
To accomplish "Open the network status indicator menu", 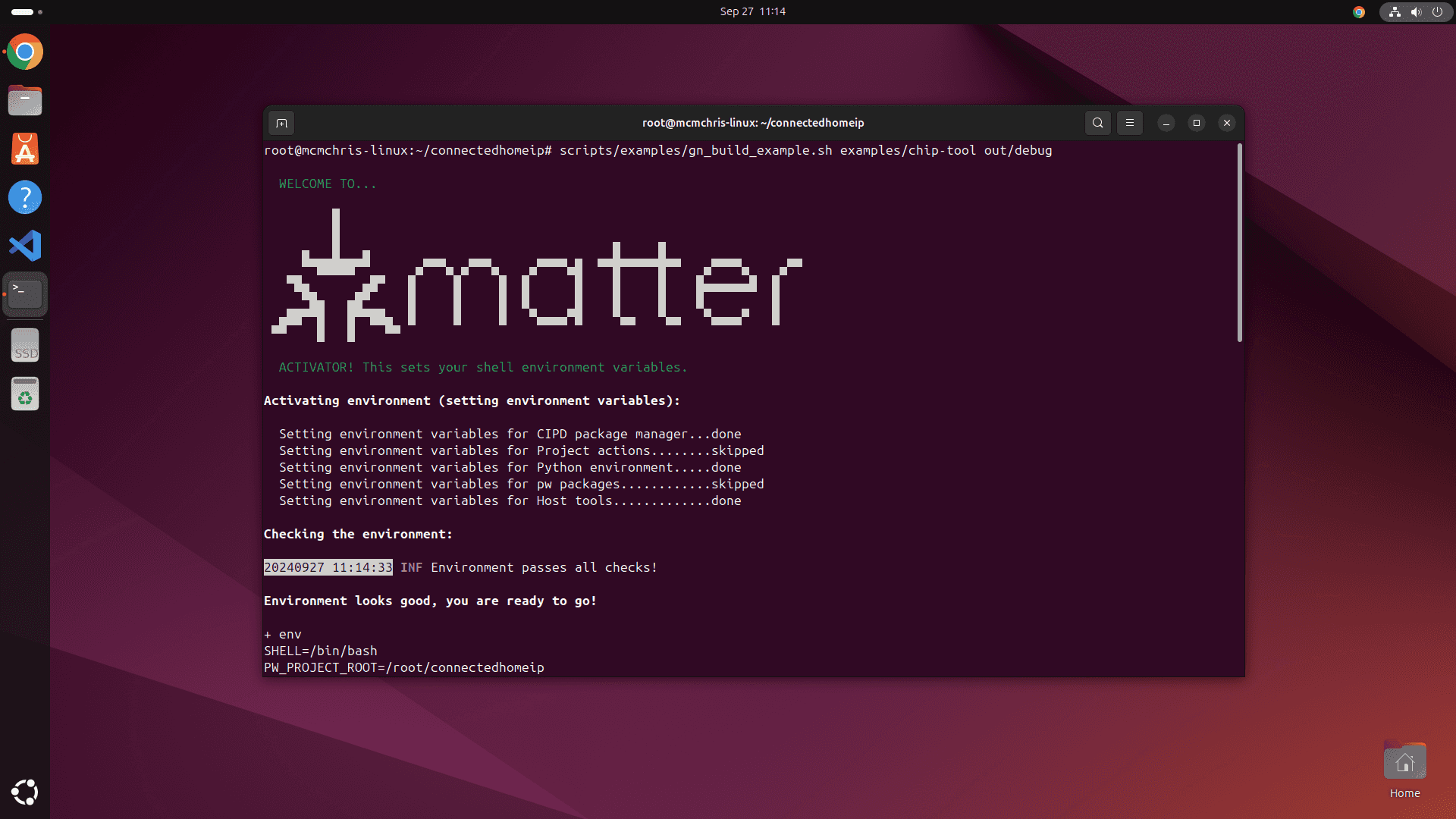I will click(x=1395, y=12).
